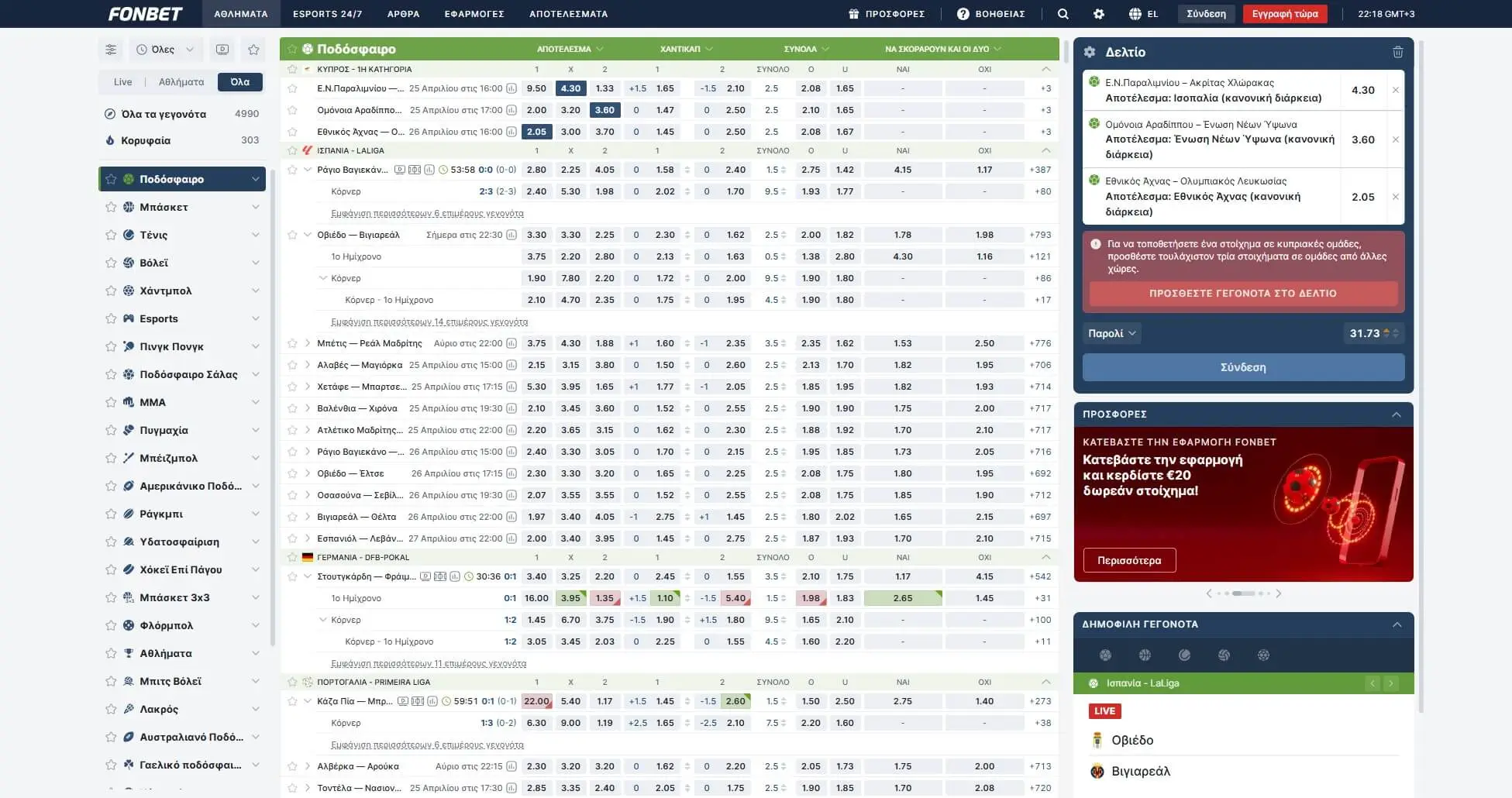Switch to the Αθλήματα tab in sidebar
This screenshot has width=1512, height=798.
(x=181, y=82)
